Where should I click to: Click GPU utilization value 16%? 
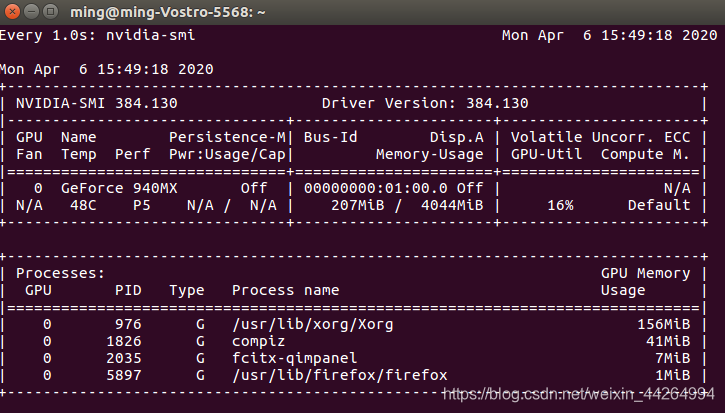click(560, 205)
